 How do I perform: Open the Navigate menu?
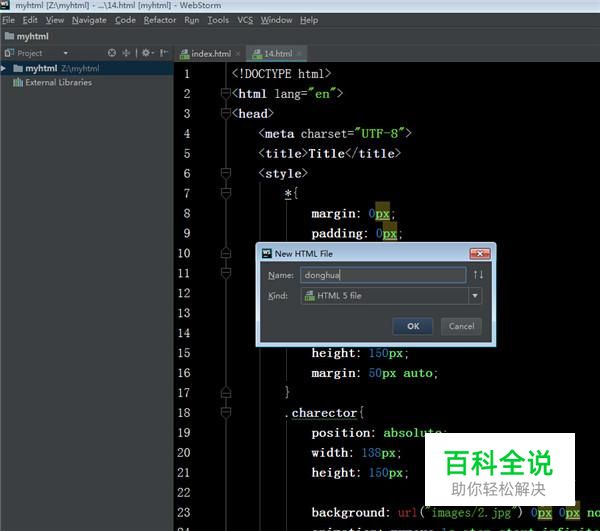click(89, 20)
